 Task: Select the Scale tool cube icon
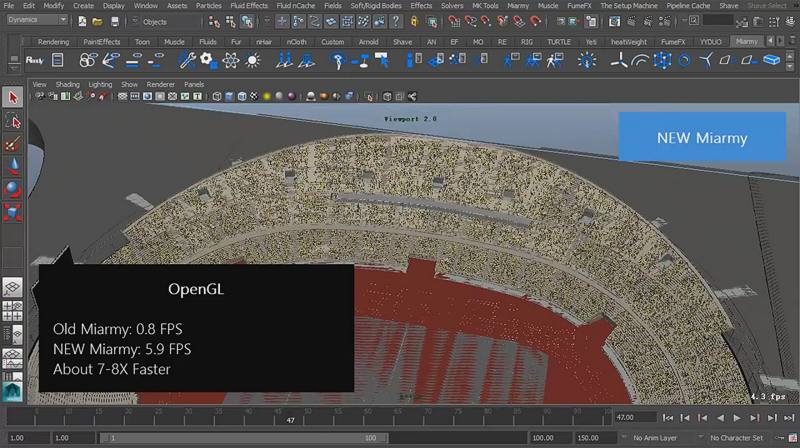click(x=13, y=211)
